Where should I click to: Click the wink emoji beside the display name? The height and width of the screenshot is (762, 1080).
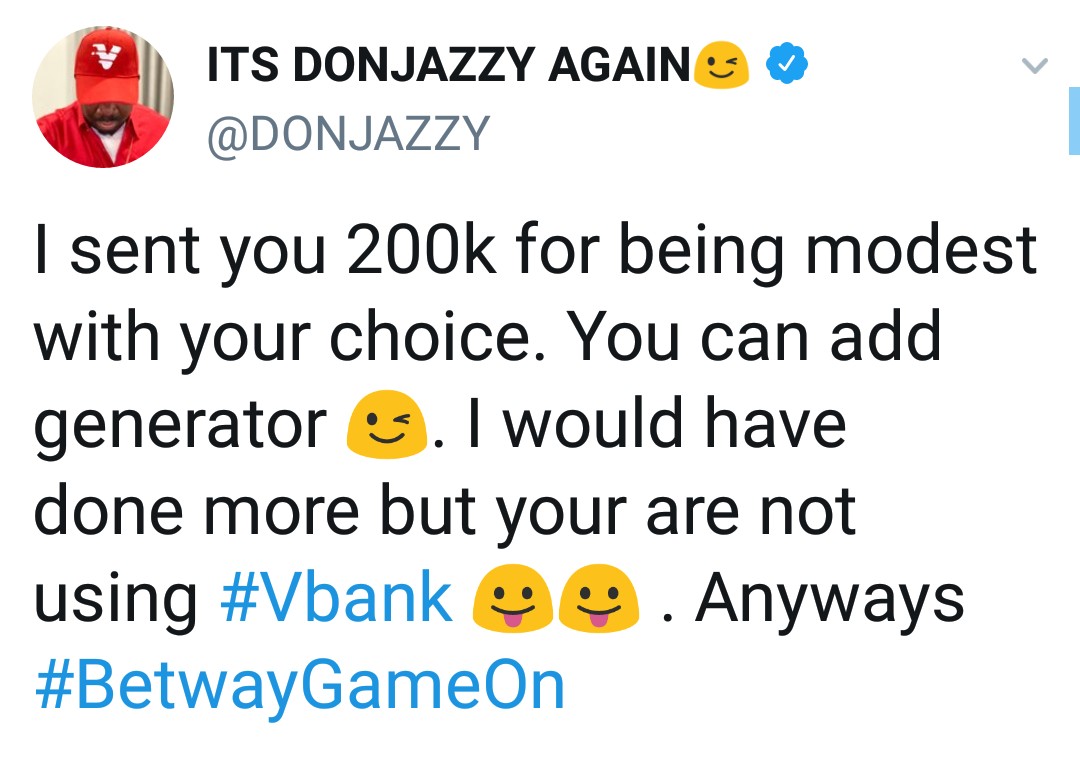[x=724, y=66]
